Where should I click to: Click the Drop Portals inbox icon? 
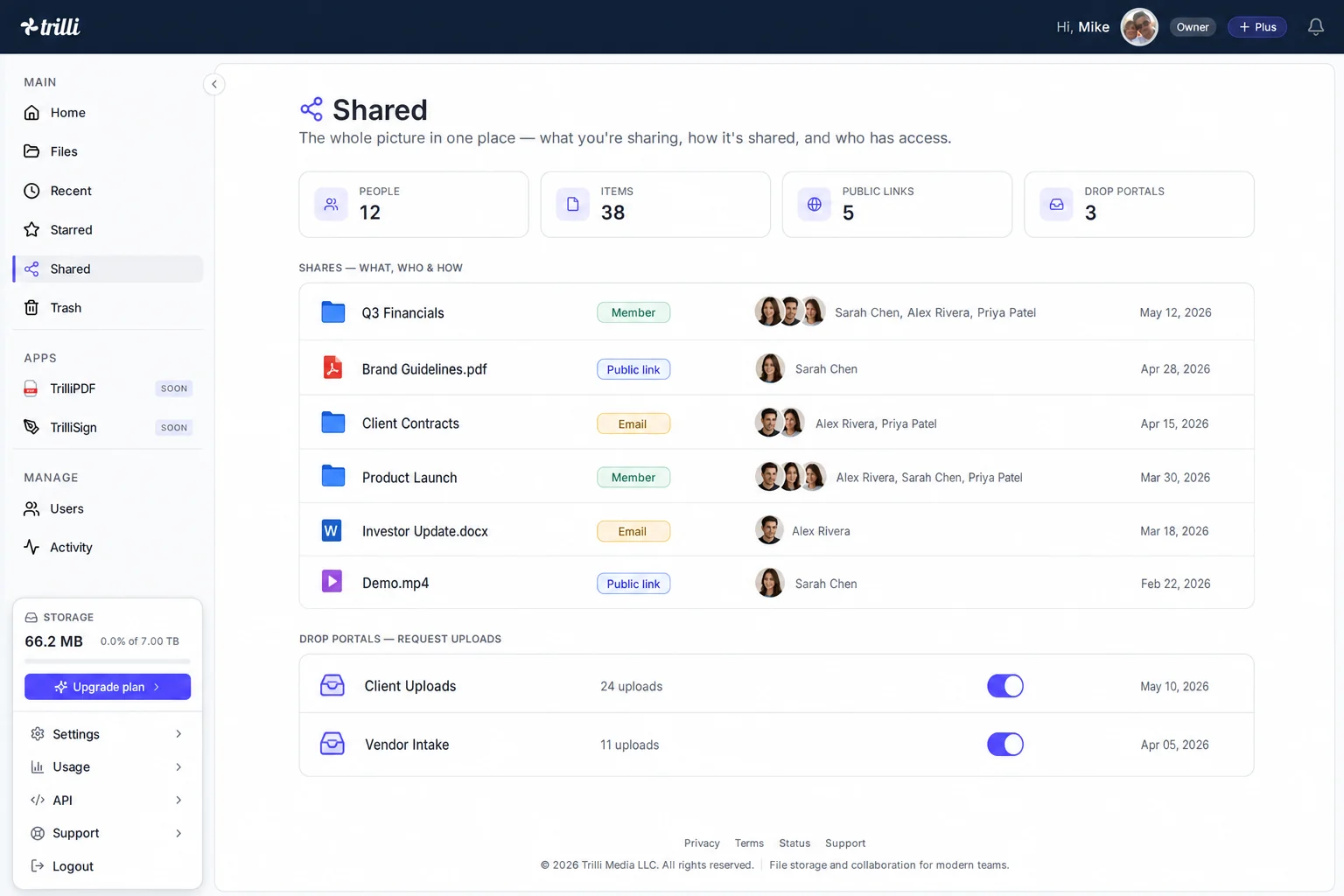click(x=1057, y=204)
